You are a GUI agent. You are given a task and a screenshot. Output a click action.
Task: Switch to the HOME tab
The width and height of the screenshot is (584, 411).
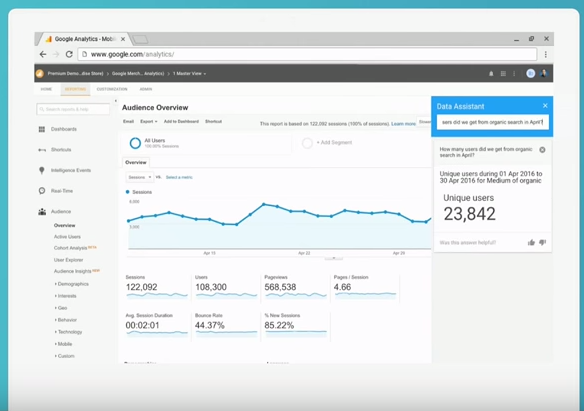tap(46, 89)
